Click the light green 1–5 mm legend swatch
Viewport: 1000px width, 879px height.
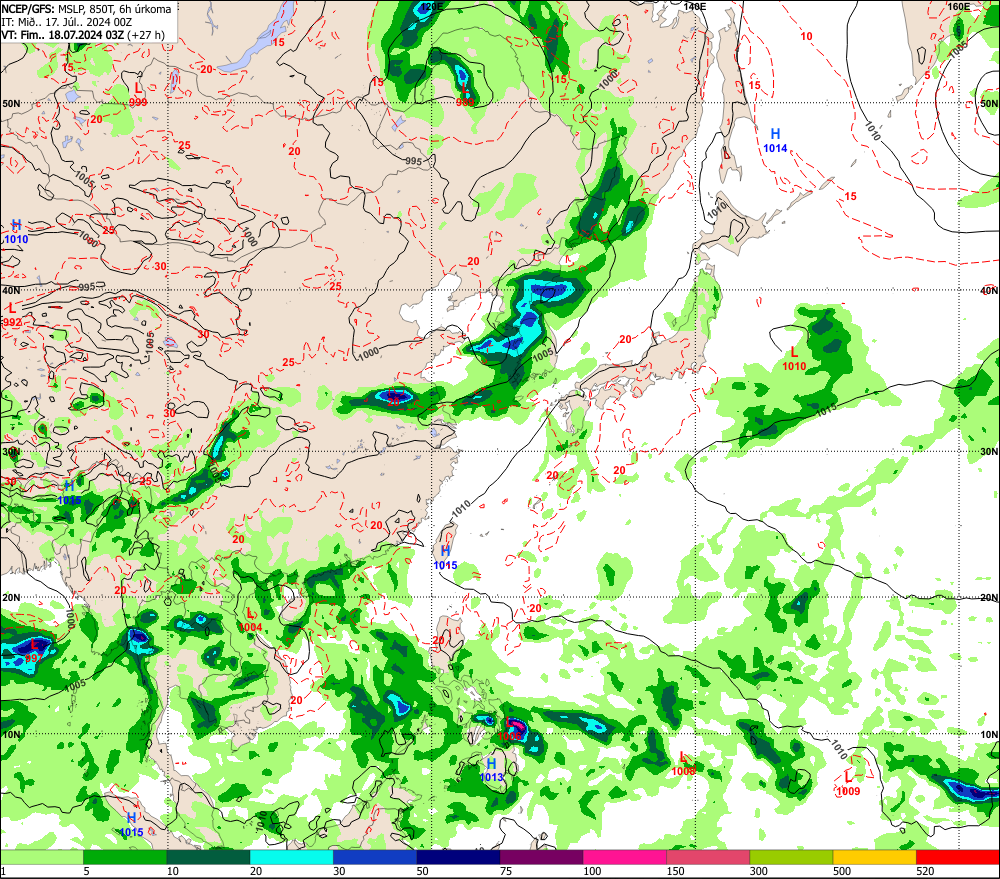click(x=42, y=857)
